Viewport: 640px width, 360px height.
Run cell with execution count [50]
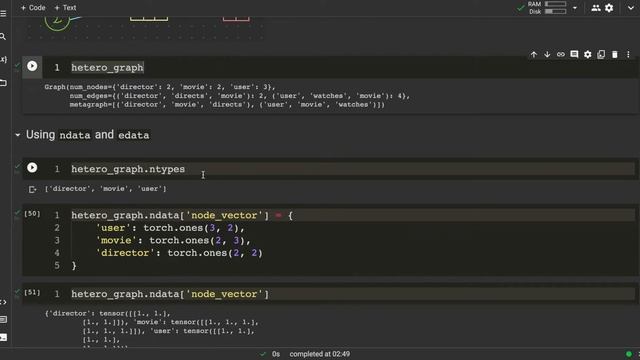click(x=32, y=214)
